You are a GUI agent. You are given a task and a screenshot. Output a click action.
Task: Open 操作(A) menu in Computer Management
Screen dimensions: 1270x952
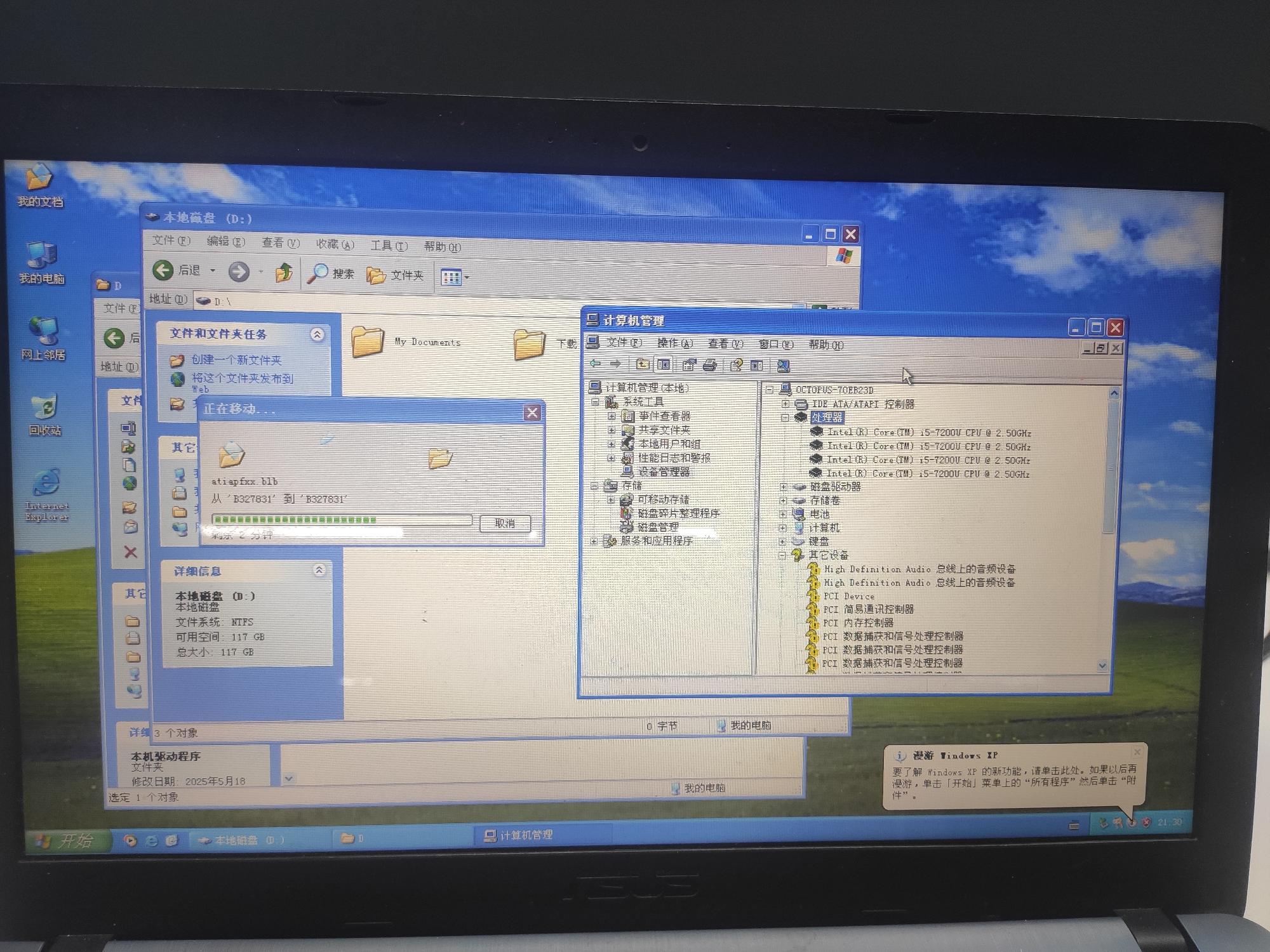674,343
